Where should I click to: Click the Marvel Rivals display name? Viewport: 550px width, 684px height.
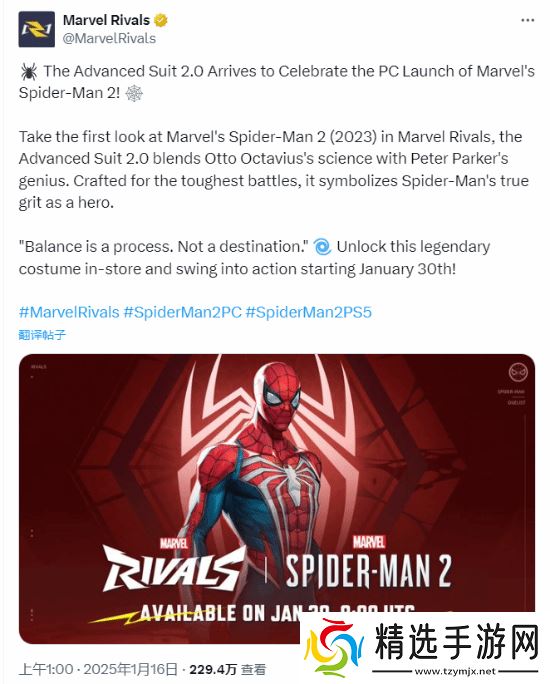click(x=106, y=20)
